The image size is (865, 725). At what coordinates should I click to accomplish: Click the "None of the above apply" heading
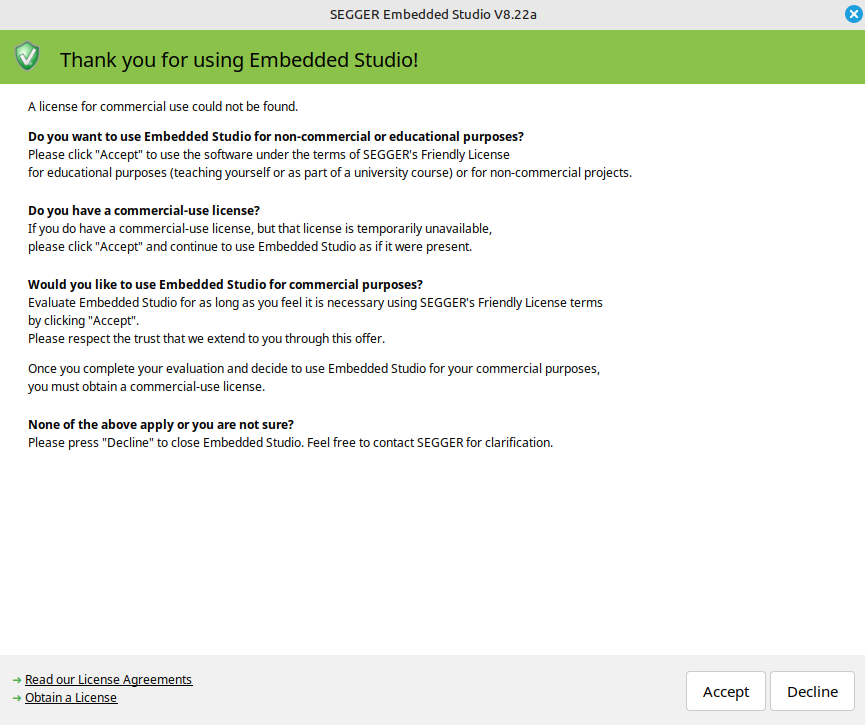(x=161, y=424)
